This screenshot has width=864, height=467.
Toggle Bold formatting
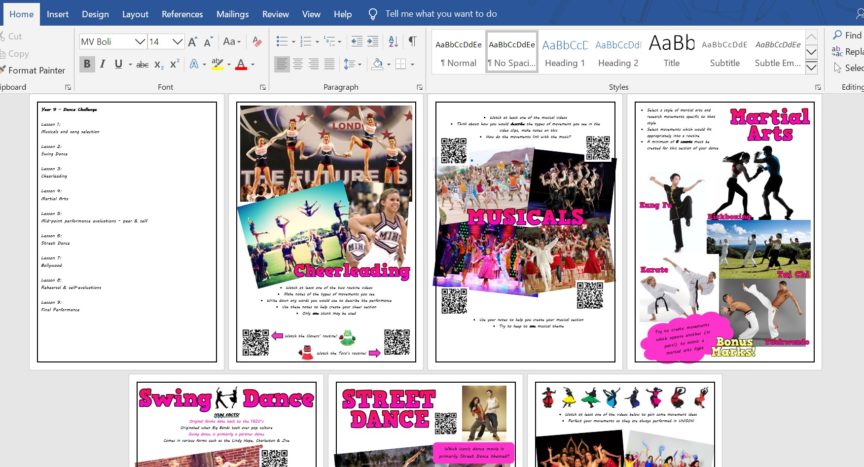tap(87, 64)
